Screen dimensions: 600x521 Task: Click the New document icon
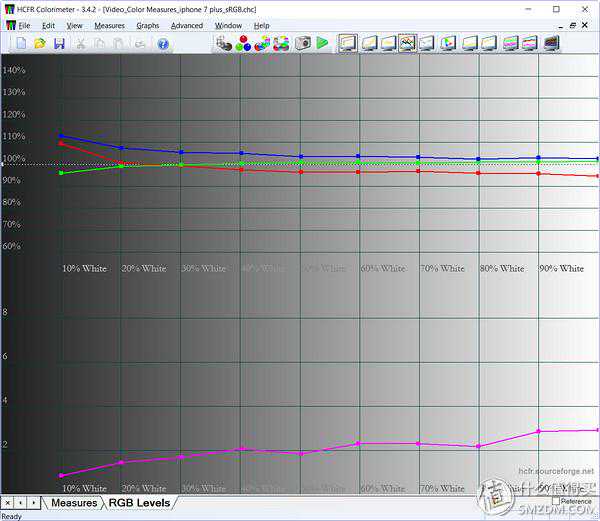point(21,44)
